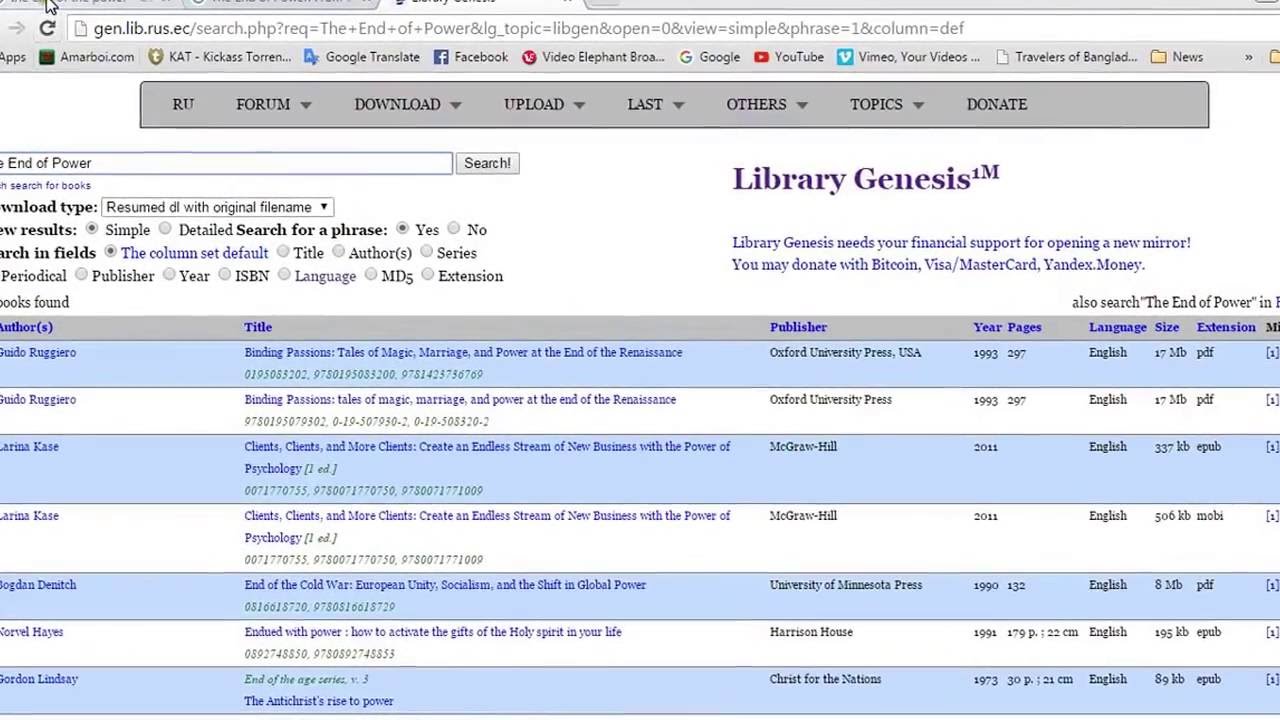This screenshot has height=720, width=1280.
Task: Select the Detailed view results radio
Action: [x=165, y=229]
